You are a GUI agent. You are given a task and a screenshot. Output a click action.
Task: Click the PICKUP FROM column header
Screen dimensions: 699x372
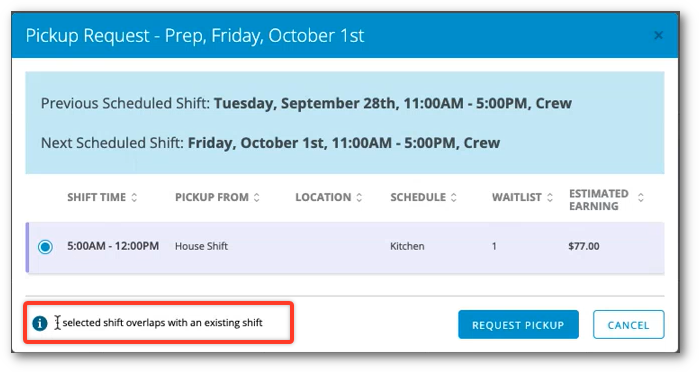click(212, 198)
